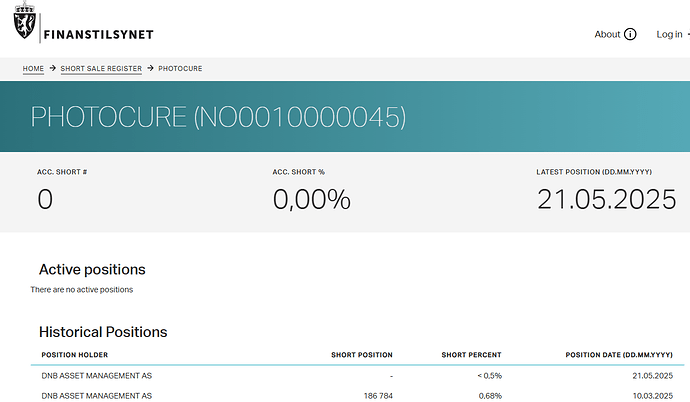Click the 186 784 short position cell

[x=378, y=396]
